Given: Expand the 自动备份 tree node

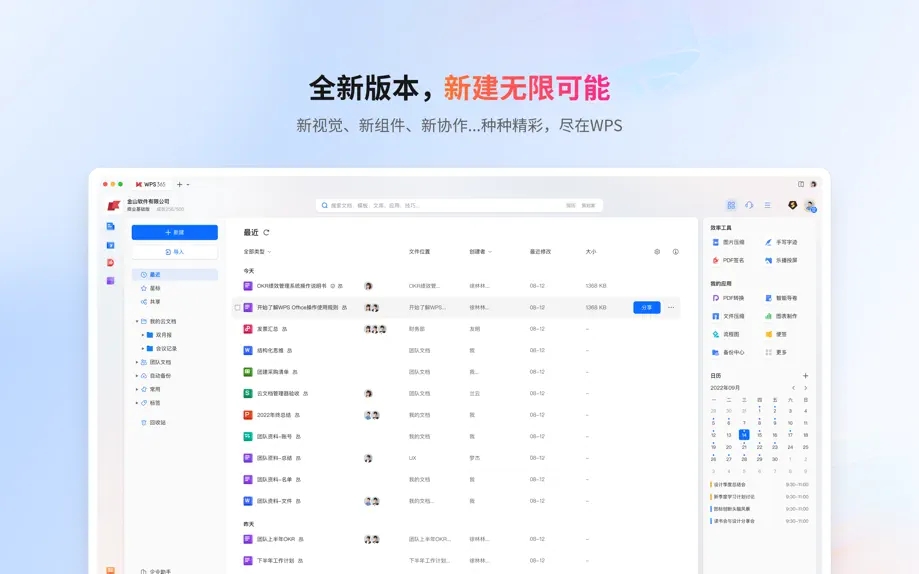Looking at the screenshot, I should point(137,376).
